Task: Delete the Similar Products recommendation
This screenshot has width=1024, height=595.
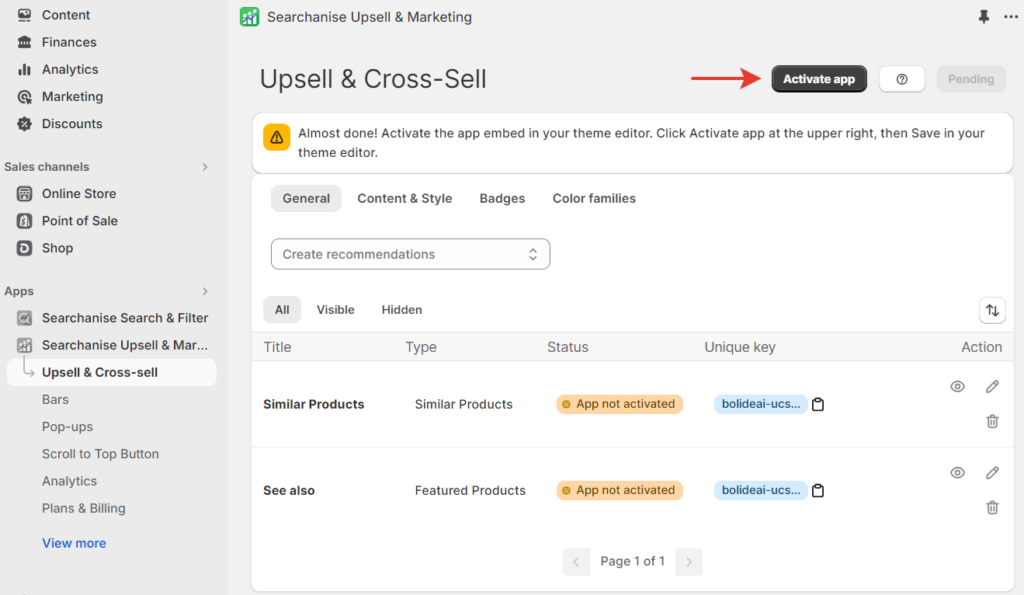Action: 991,421
